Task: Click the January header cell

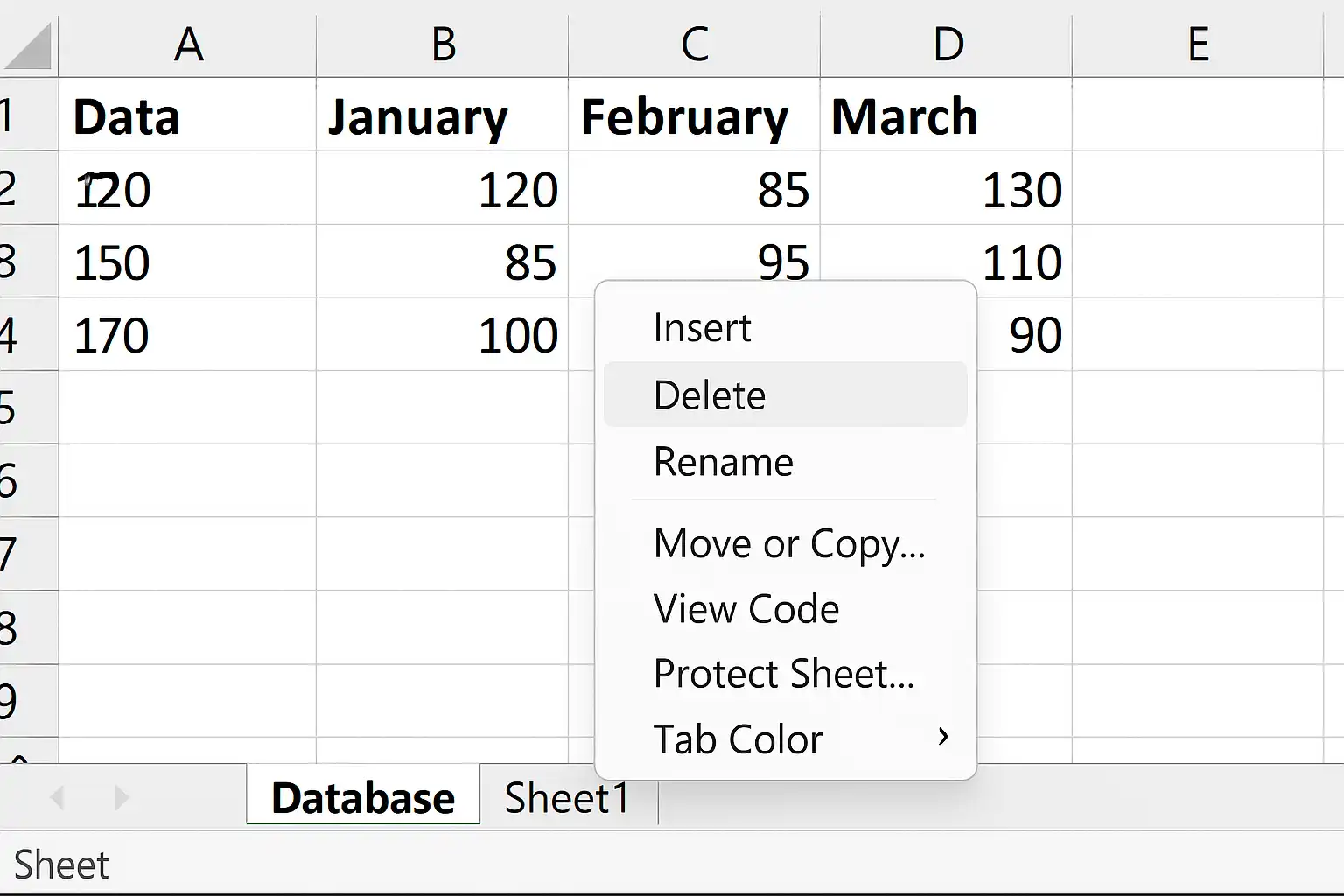Action: (x=443, y=115)
